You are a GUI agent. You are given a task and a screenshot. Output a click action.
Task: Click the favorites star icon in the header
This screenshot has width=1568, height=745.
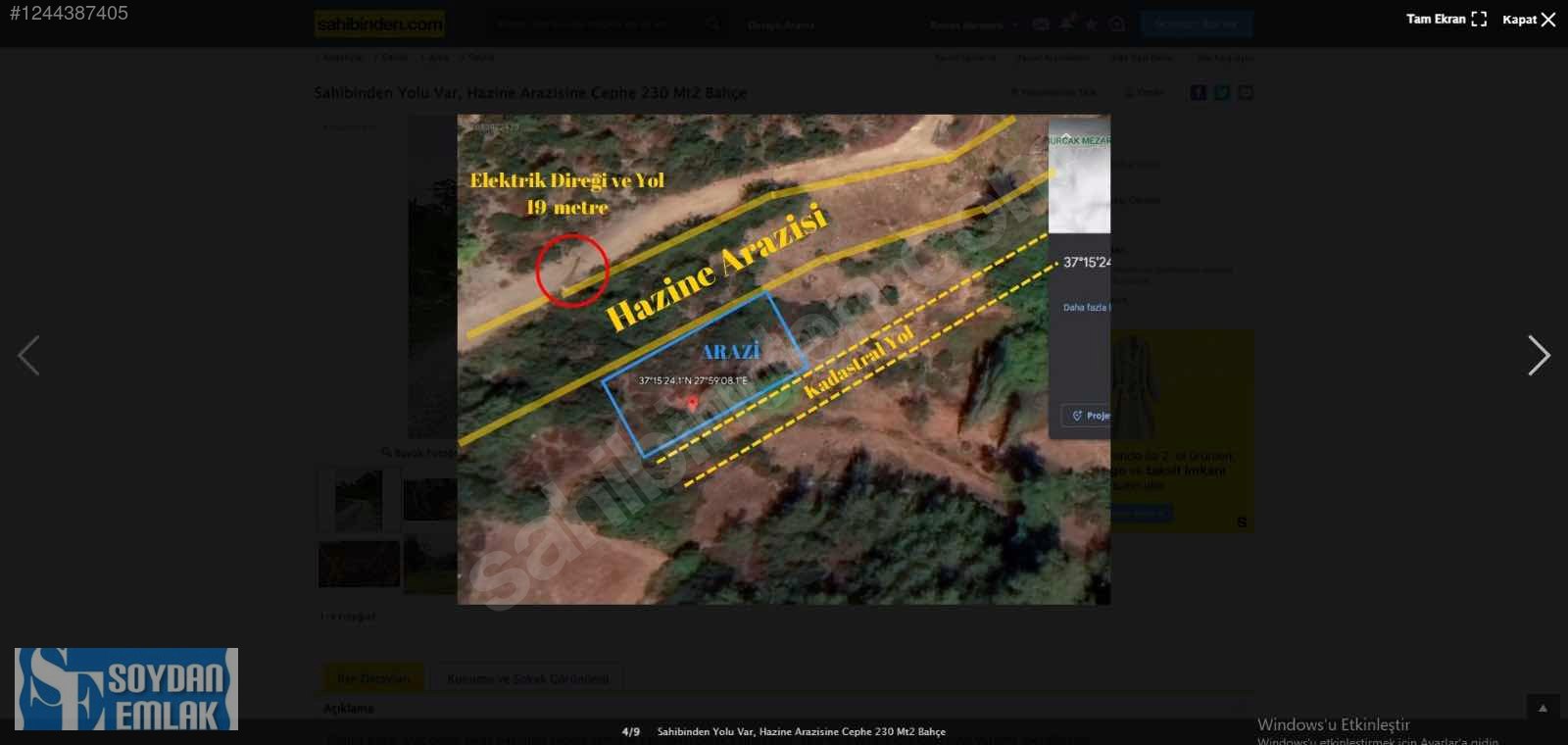point(1091,24)
